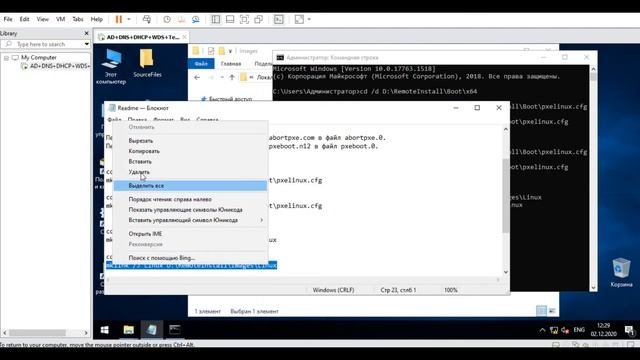Open the recent locations dropdown in File Explorer
Viewport: 640px width, 360px height.
pyautogui.click(x=222, y=77)
